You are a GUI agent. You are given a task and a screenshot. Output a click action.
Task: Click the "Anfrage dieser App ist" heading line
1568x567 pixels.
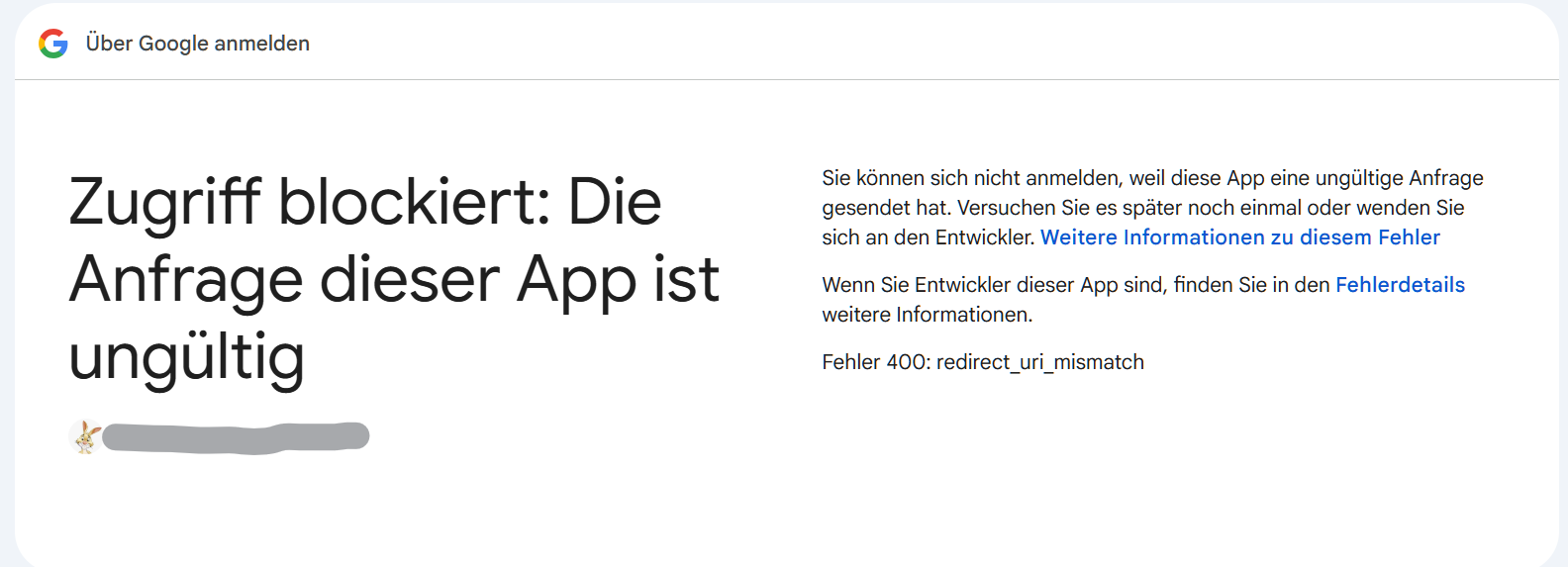pyautogui.click(x=393, y=279)
